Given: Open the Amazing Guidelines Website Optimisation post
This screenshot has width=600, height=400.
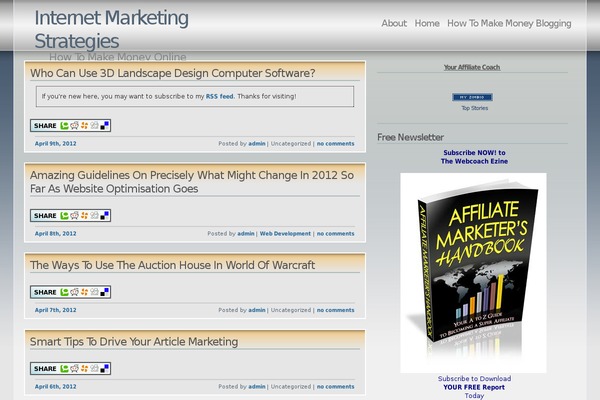Looking at the screenshot, I should [192, 182].
